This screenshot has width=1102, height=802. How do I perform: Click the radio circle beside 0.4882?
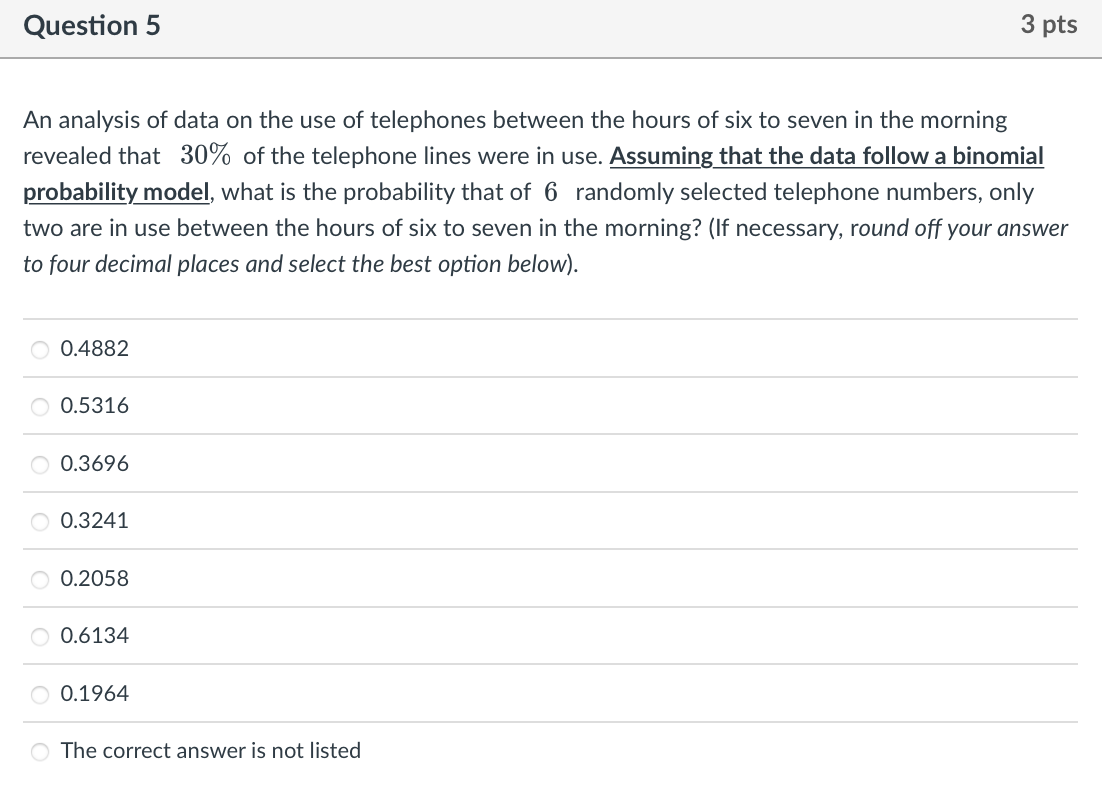39,348
